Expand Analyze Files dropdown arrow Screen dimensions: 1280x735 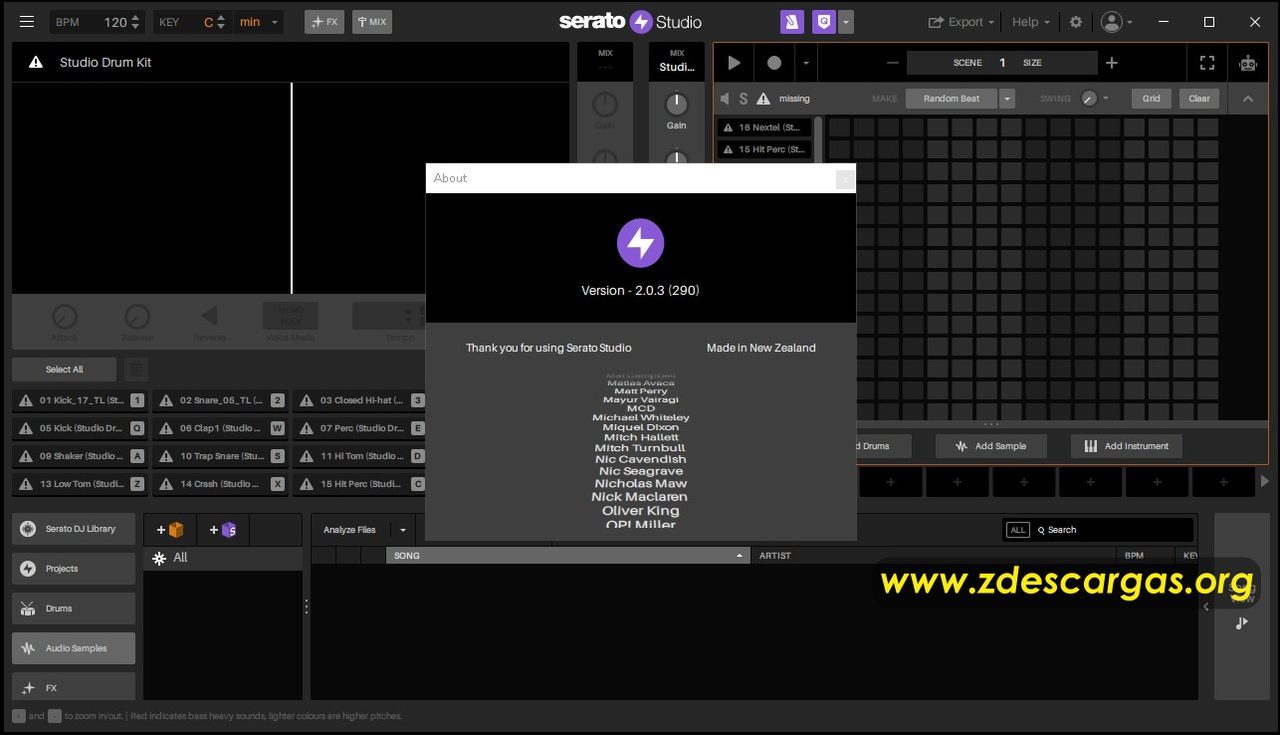[403, 530]
